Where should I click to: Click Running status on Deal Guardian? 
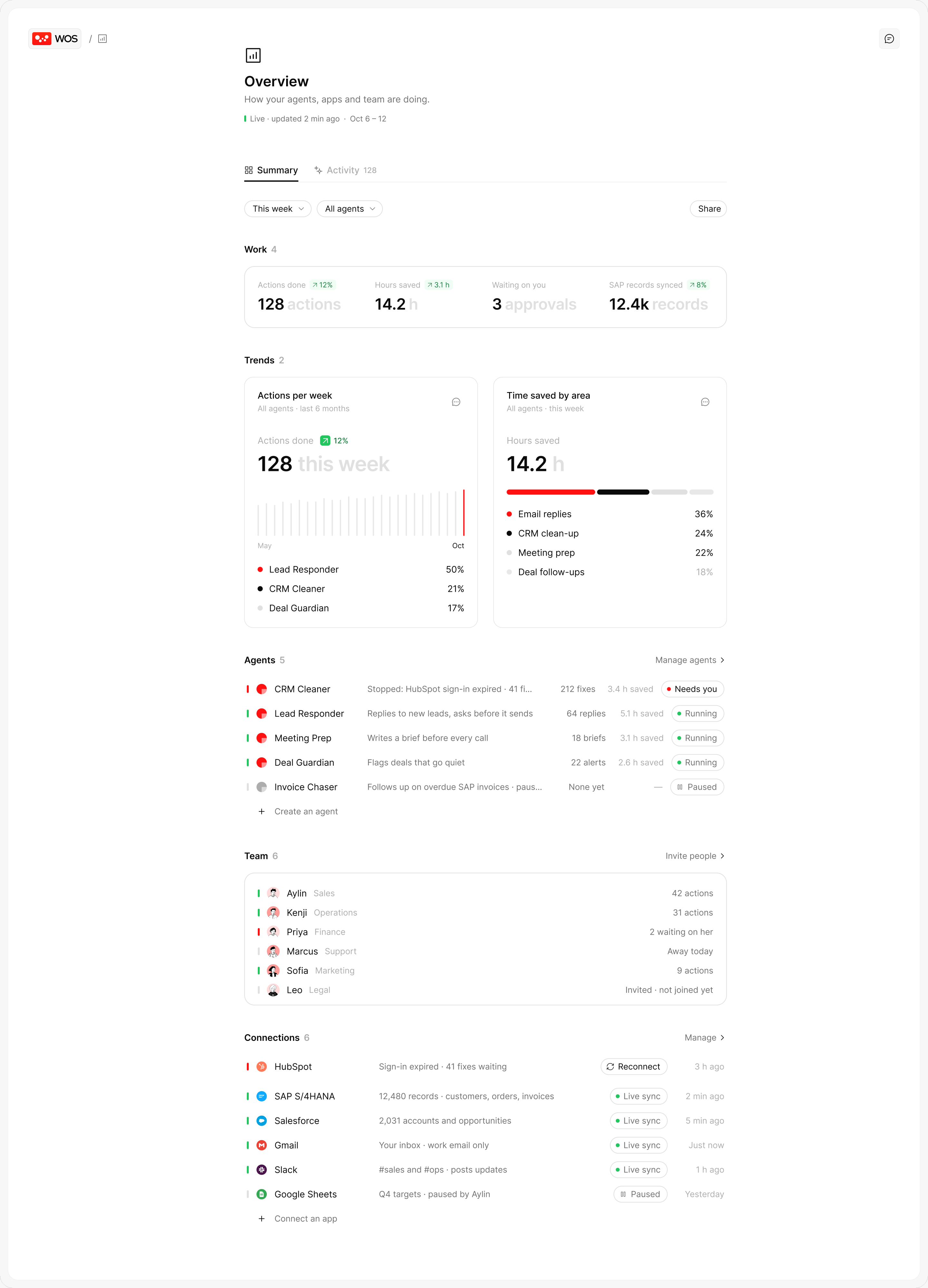[697, 762]
